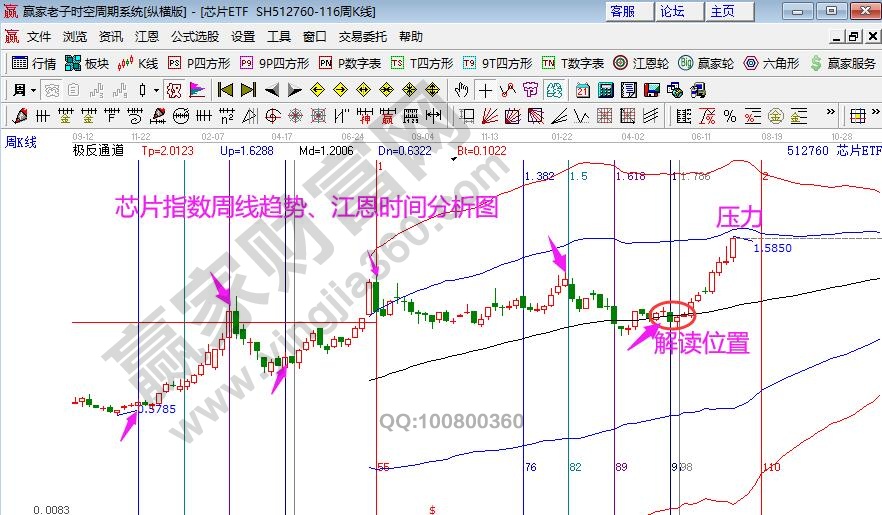Image resolution: width=882 pixels, height=515 pixels.
Task: Toggle the crosshair cursor button
Action: [x=485, y=90]
